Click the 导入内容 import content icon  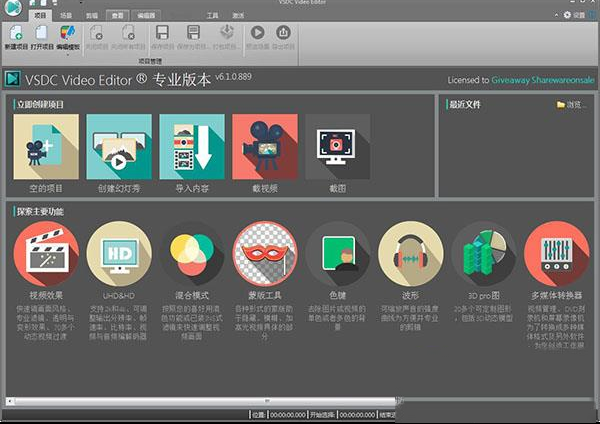coord(192,146)
